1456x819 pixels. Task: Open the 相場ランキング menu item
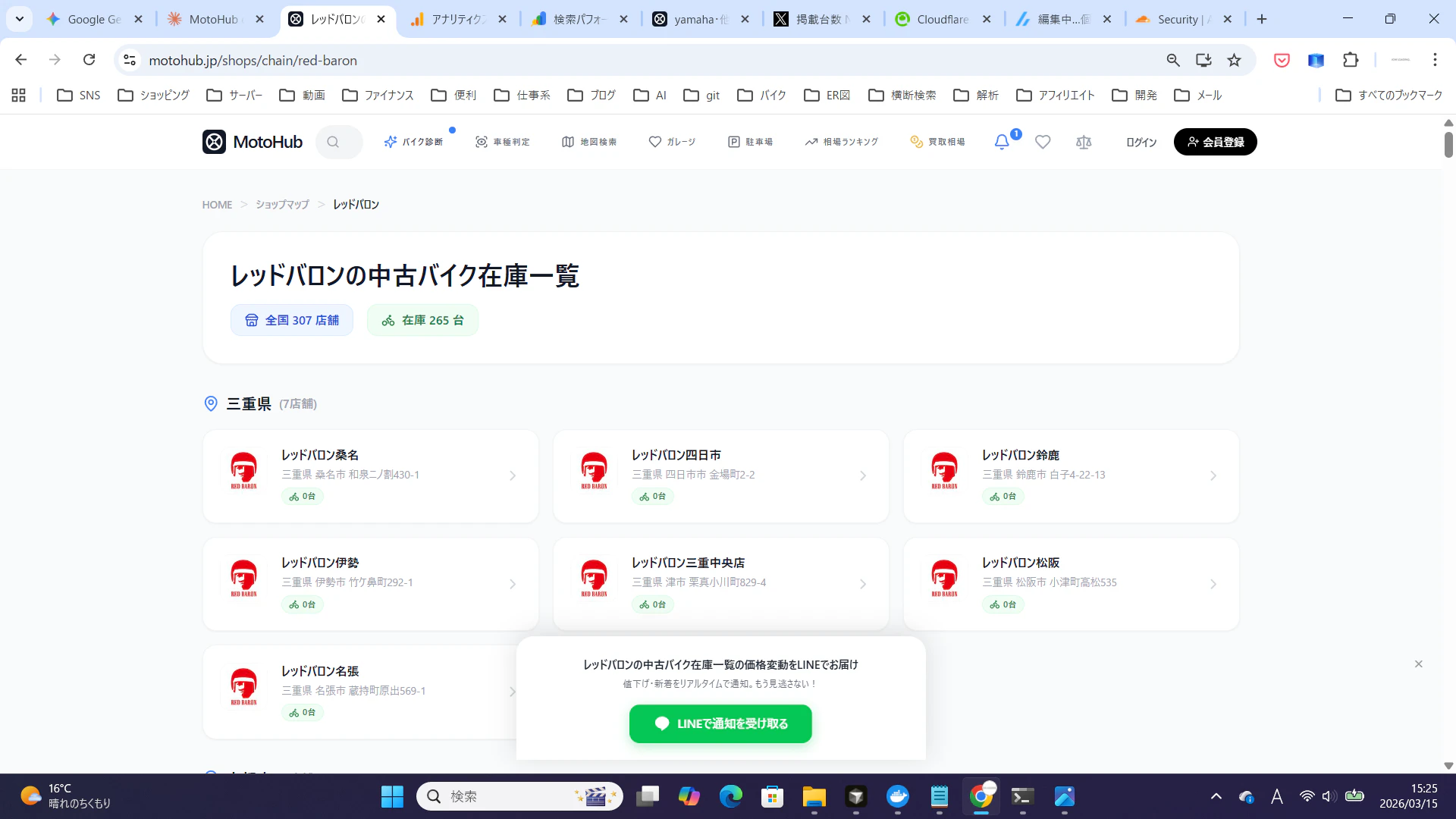841,142
